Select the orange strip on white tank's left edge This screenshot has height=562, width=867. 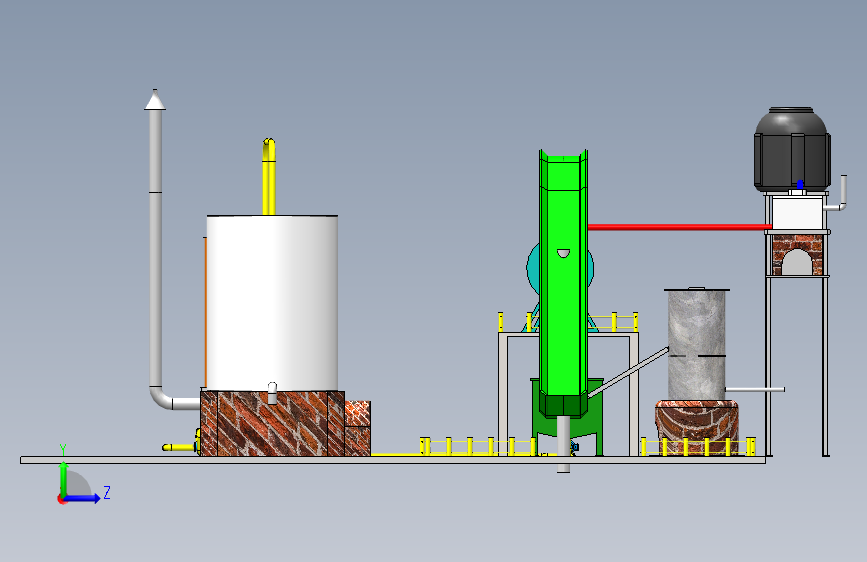(205, 313)
